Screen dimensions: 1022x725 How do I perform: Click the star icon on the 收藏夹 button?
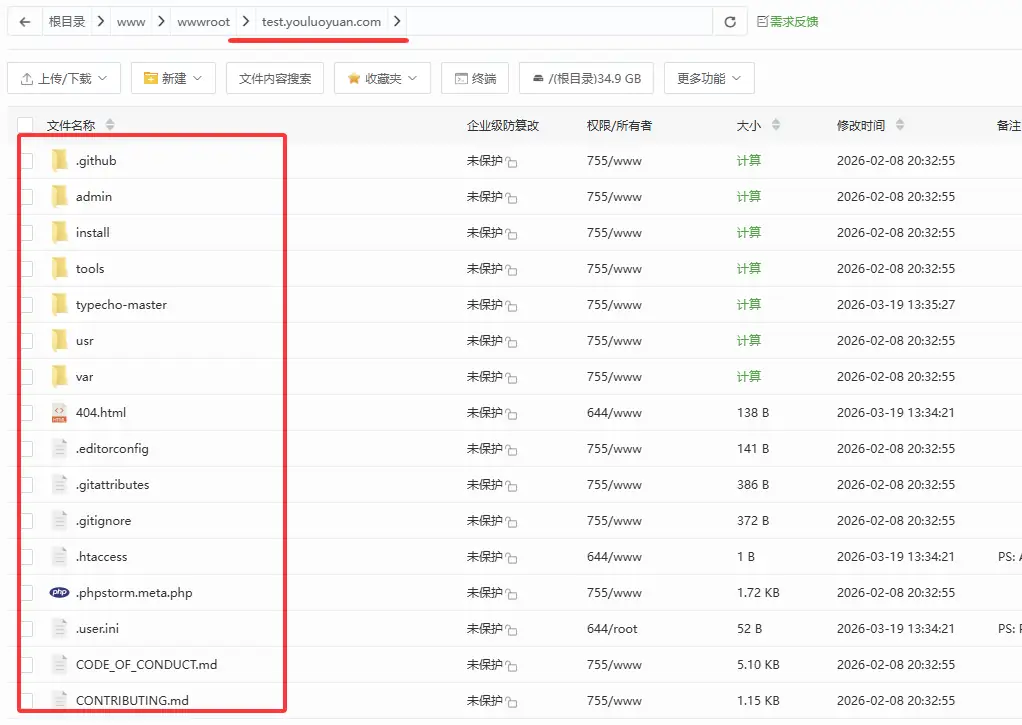[x=353, y=78]
